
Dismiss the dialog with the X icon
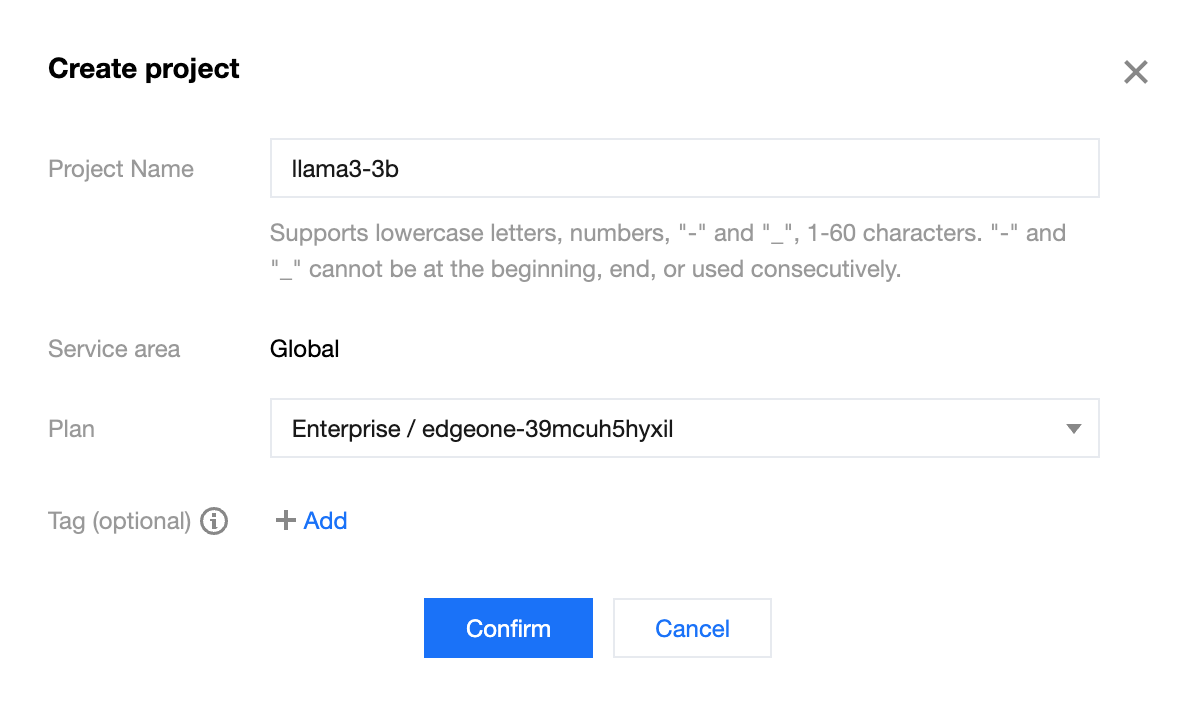point(1135,71)
